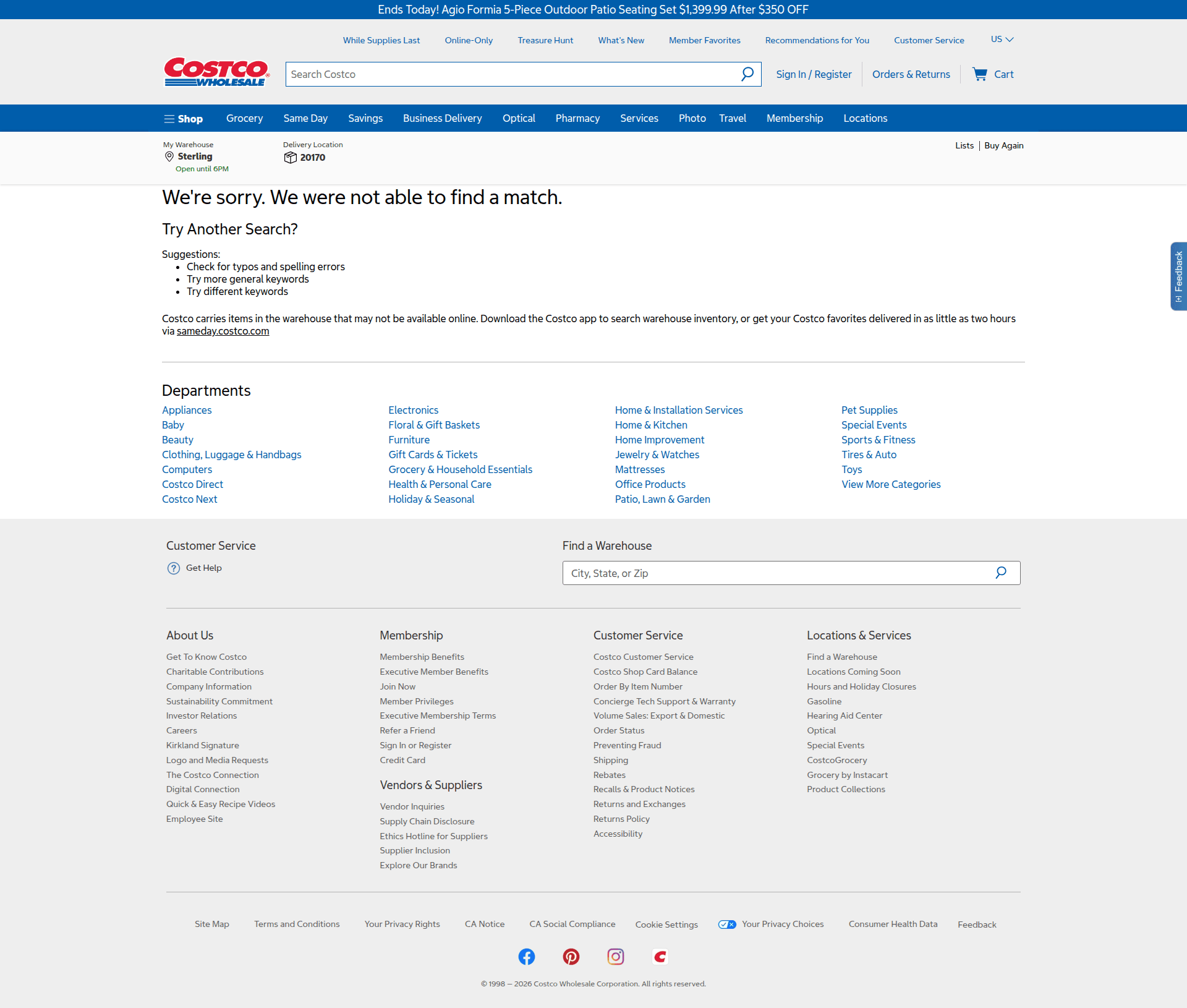
Task: Change the 20170 delivery location
Action: [312, 157]
